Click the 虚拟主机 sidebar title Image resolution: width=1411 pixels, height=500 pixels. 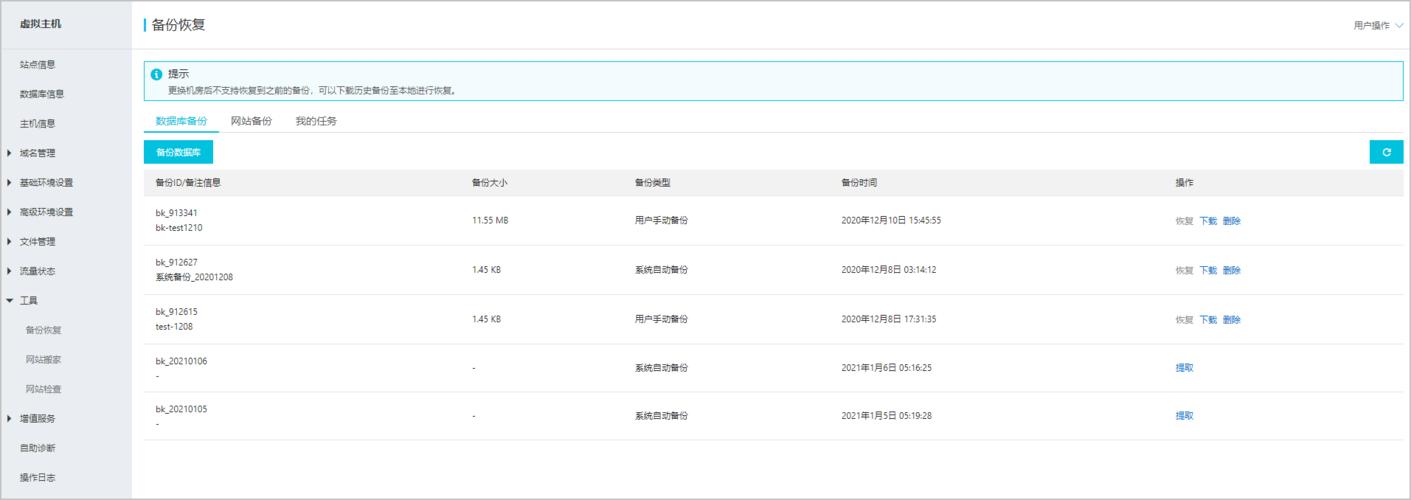point(40,24)
